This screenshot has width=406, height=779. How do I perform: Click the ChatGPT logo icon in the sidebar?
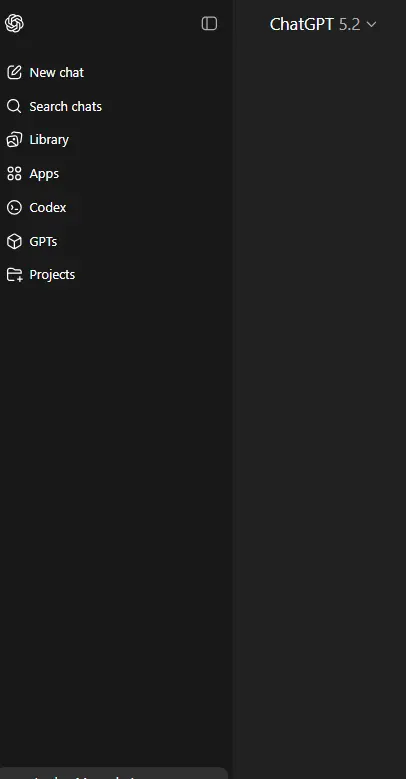[14, 23]
